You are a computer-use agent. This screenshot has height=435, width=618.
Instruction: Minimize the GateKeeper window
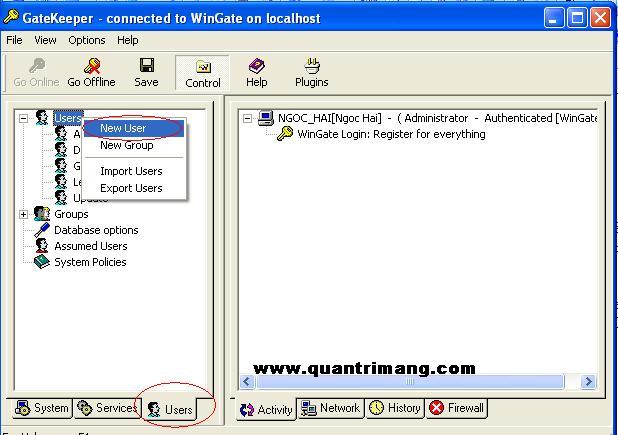pyautogui.click(x=554, y=18)
